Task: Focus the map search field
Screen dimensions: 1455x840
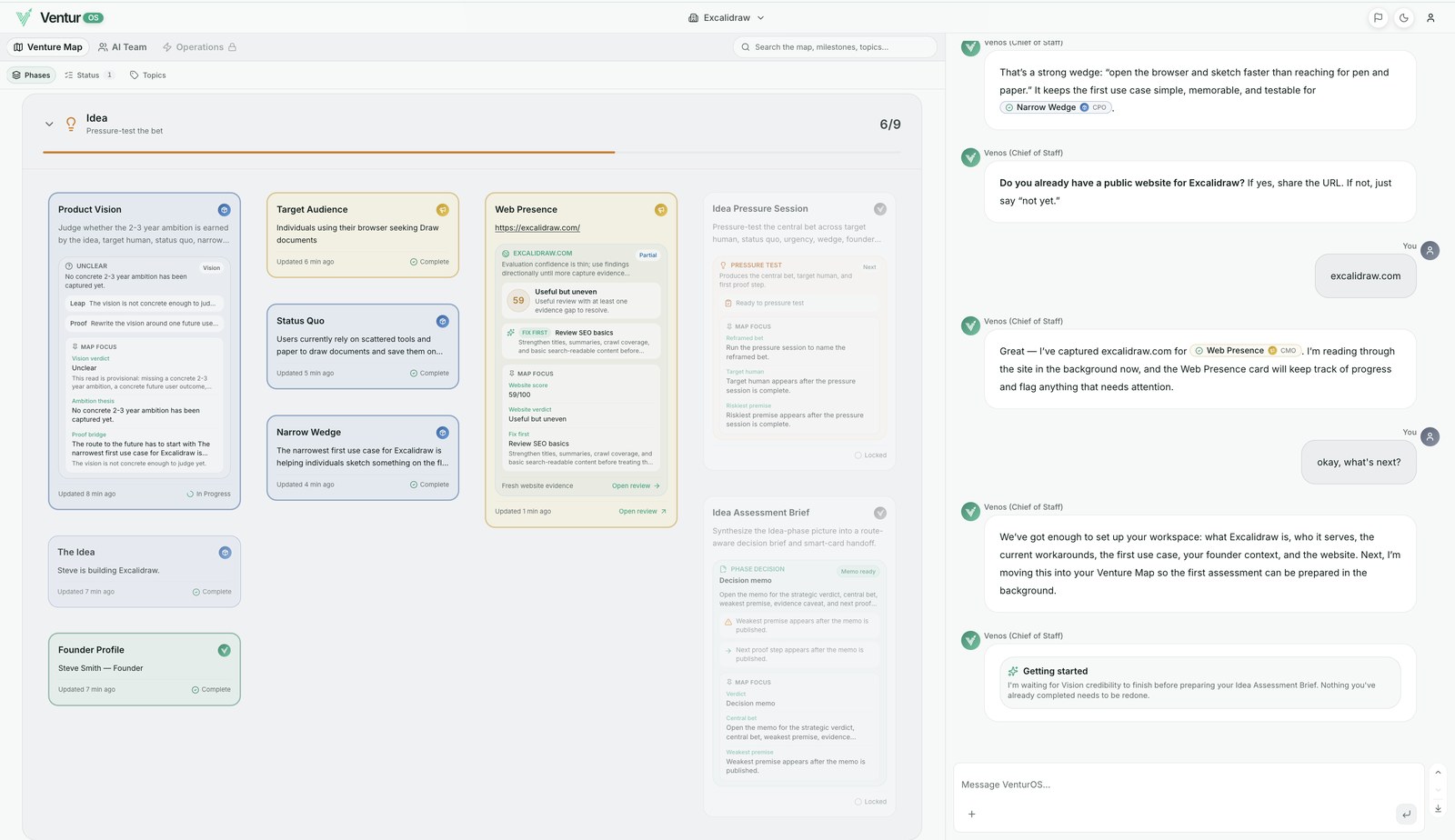Action: click(x=835, y=47)
